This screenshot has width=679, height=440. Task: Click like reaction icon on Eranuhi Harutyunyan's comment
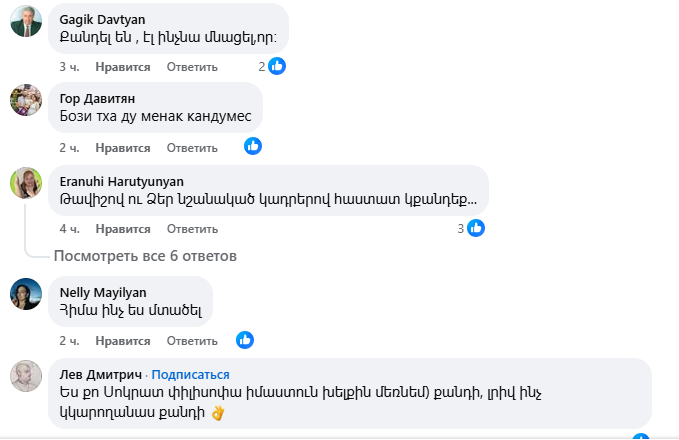coord(476,228)
